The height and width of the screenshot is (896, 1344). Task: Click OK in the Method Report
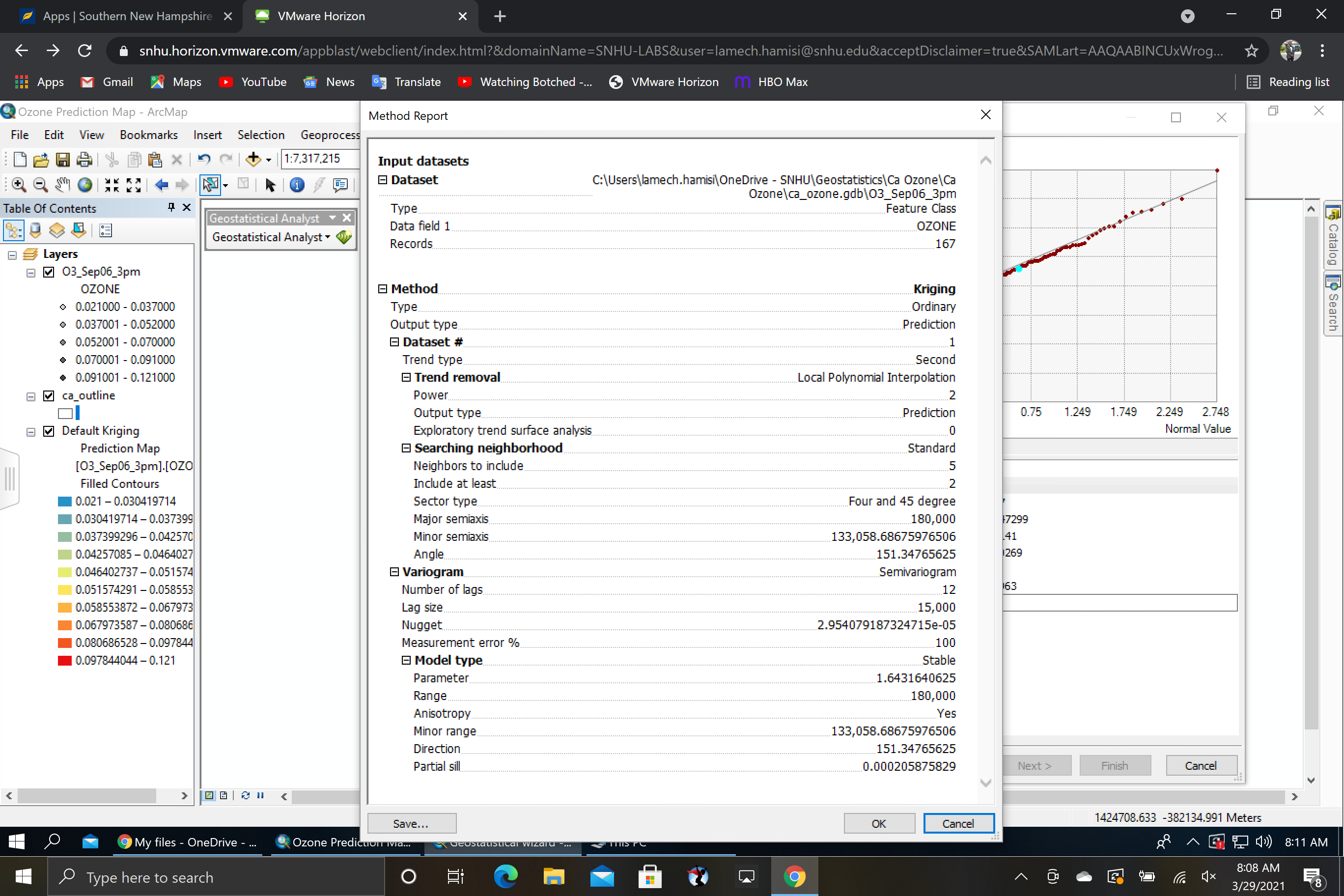pyautogui.click(x=879, y=823)
